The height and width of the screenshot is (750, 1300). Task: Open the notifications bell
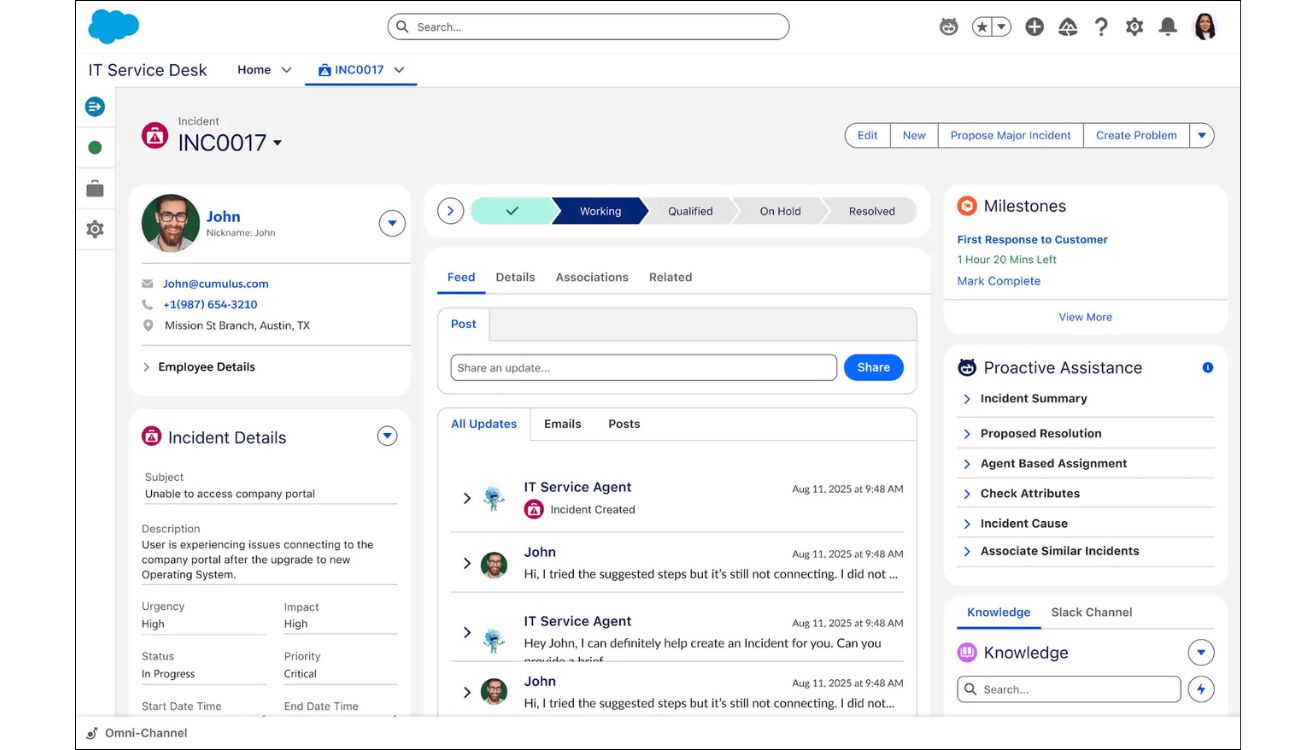coord(1167,27)
